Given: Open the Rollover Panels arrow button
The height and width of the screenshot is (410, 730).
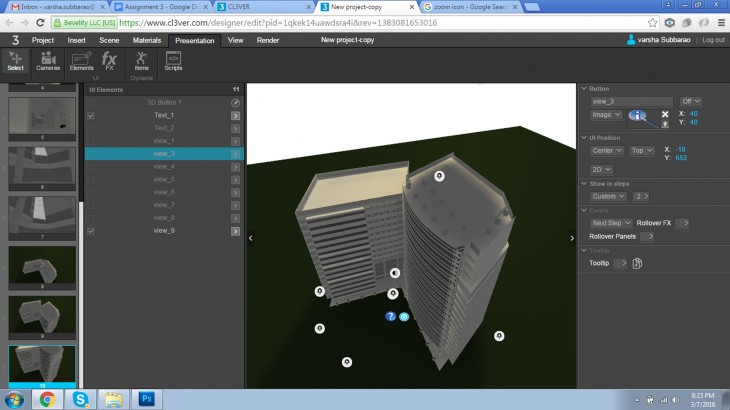Looking at the screenshot, I should click(646, 236).
